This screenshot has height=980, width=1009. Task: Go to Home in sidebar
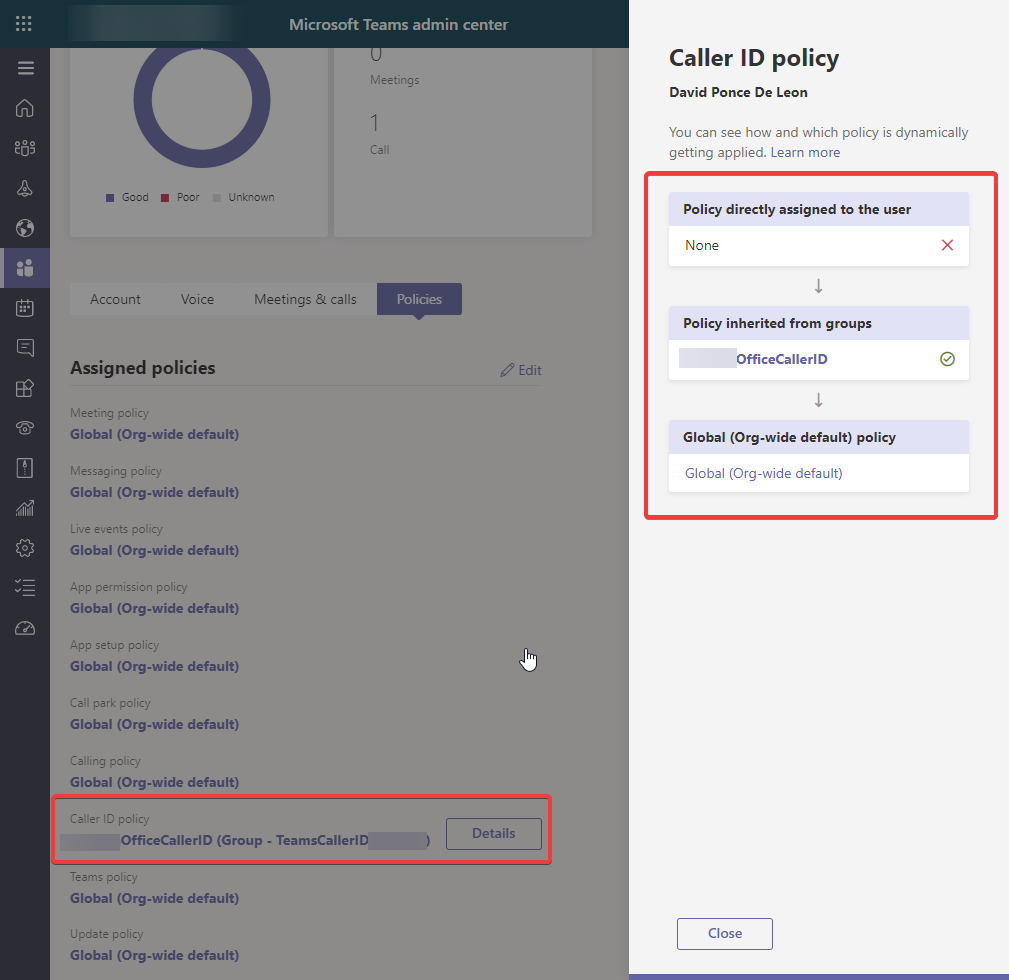[25, 108]
